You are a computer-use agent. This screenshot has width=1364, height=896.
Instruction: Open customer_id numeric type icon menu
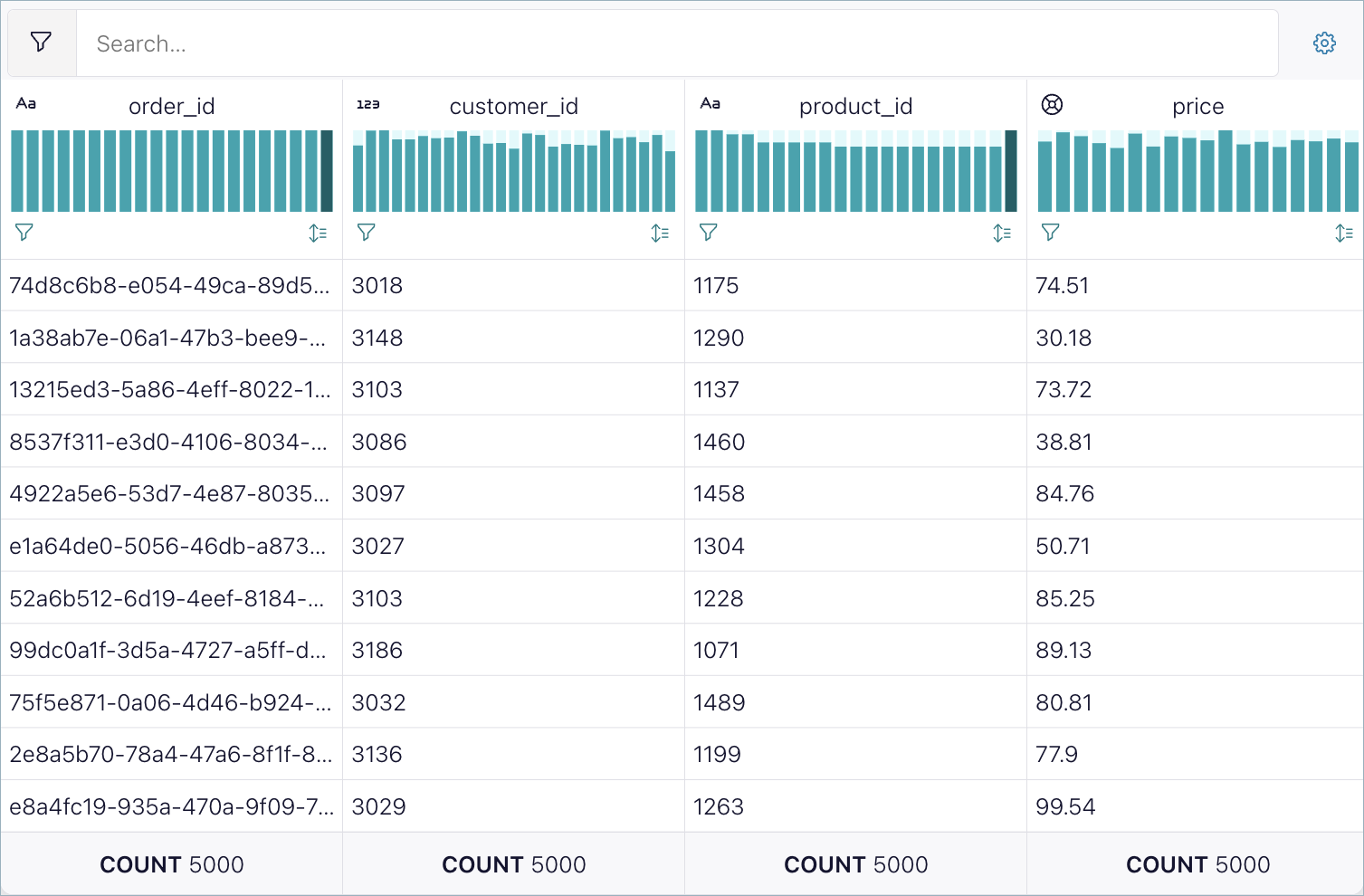pos(368,104)
